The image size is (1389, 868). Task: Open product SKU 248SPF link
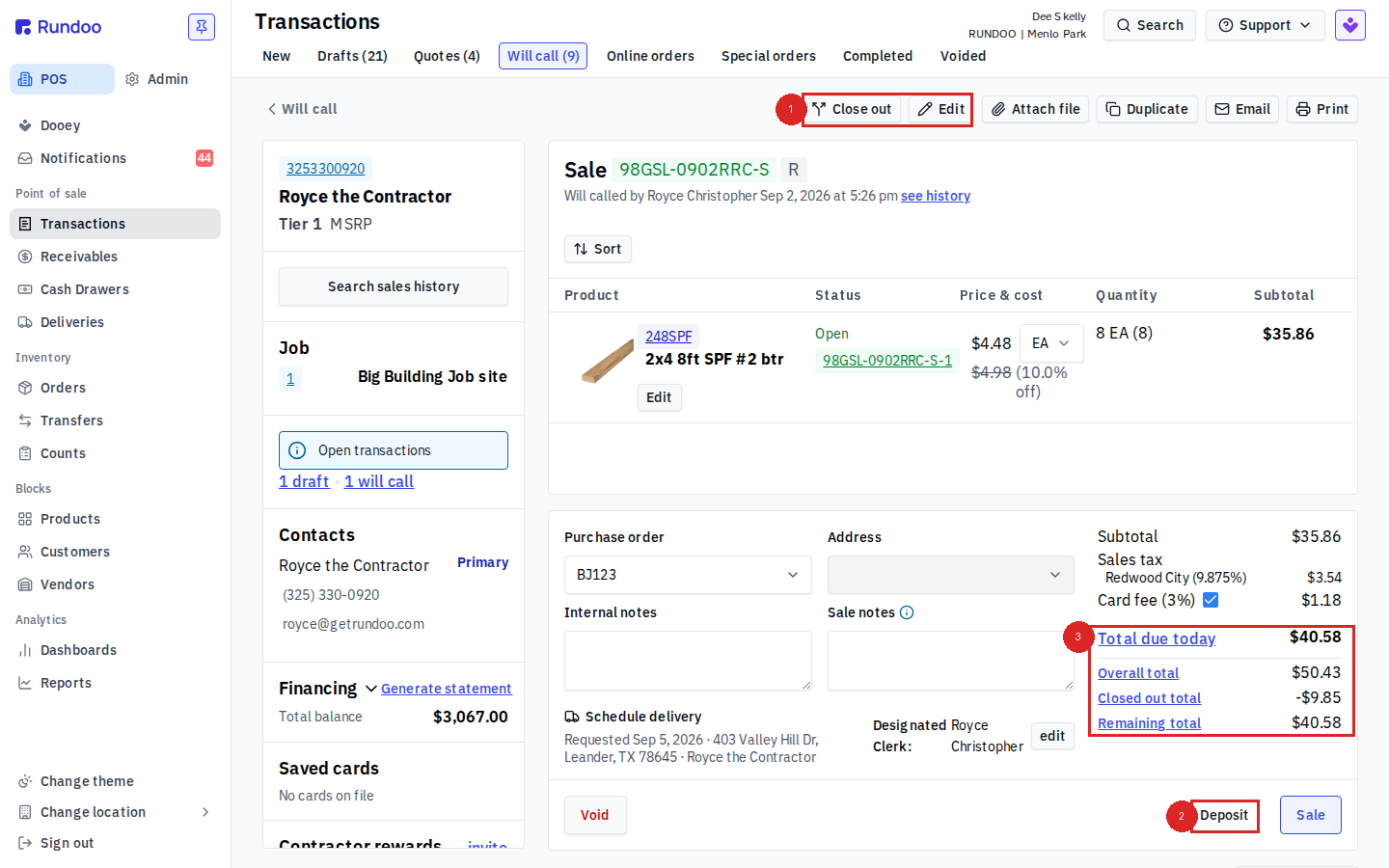click(x=668, y=337)
